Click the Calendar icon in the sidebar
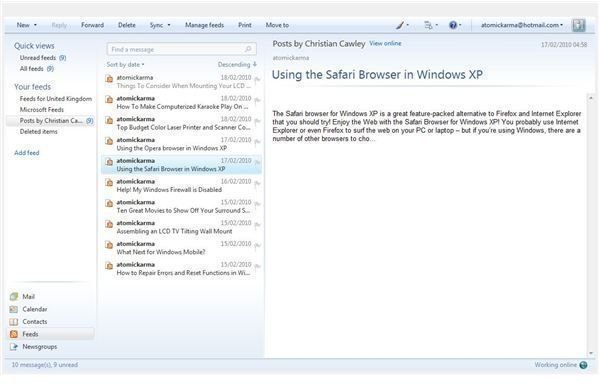 14,309
